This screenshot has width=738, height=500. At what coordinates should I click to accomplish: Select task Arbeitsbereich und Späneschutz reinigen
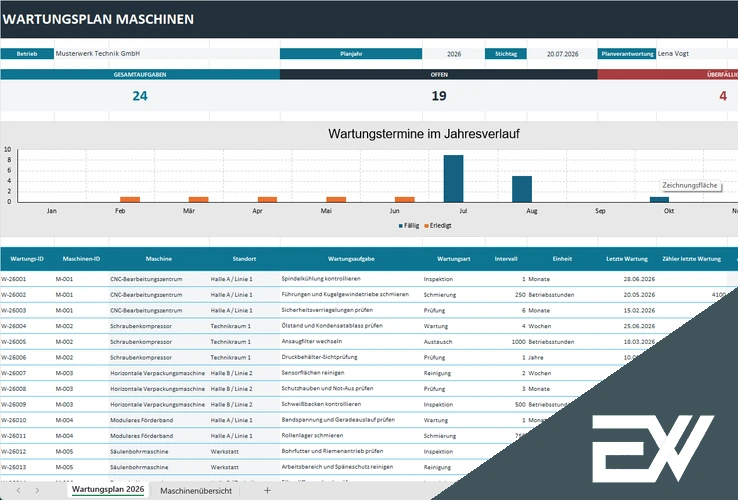coord(351,467)
